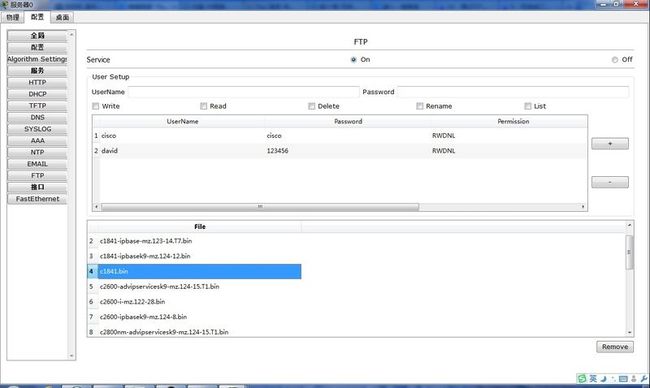Open the 服务 section header

click(x=37, y=70)
